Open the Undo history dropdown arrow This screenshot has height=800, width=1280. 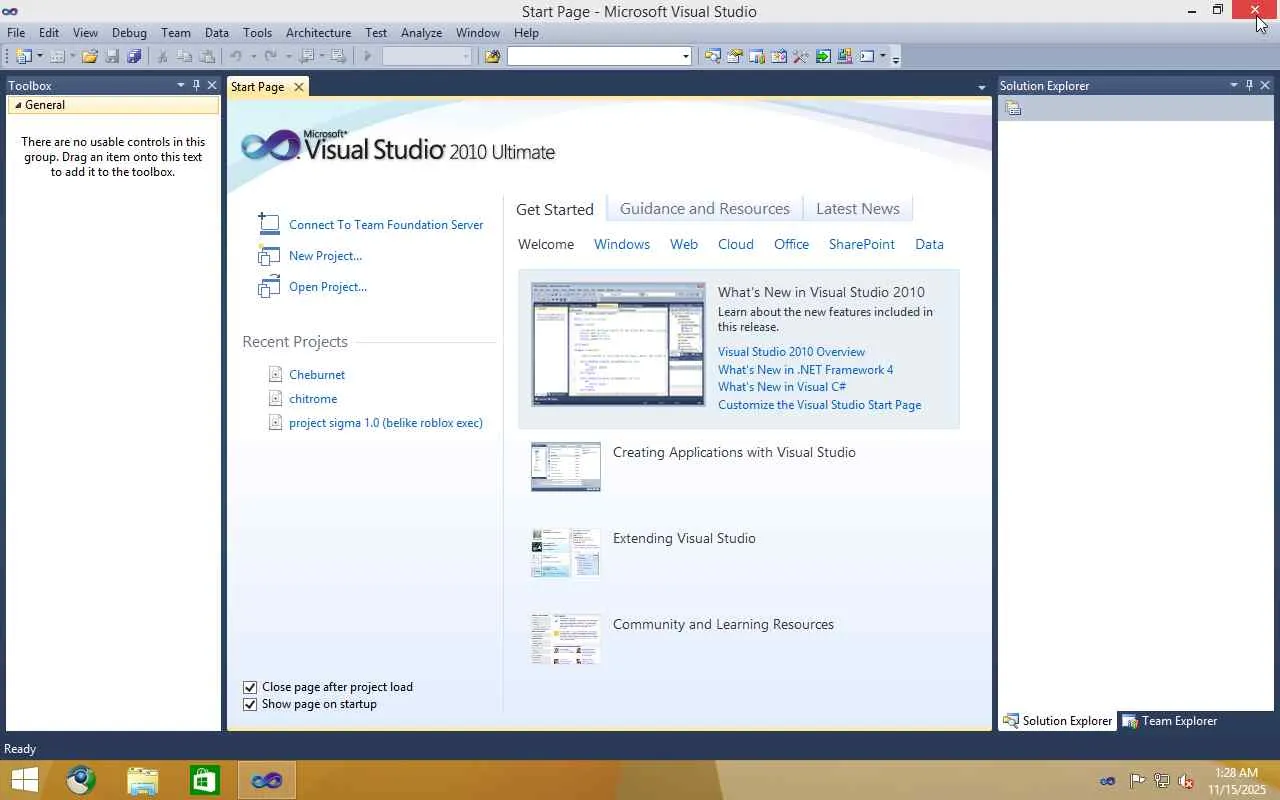coord(253,57)
